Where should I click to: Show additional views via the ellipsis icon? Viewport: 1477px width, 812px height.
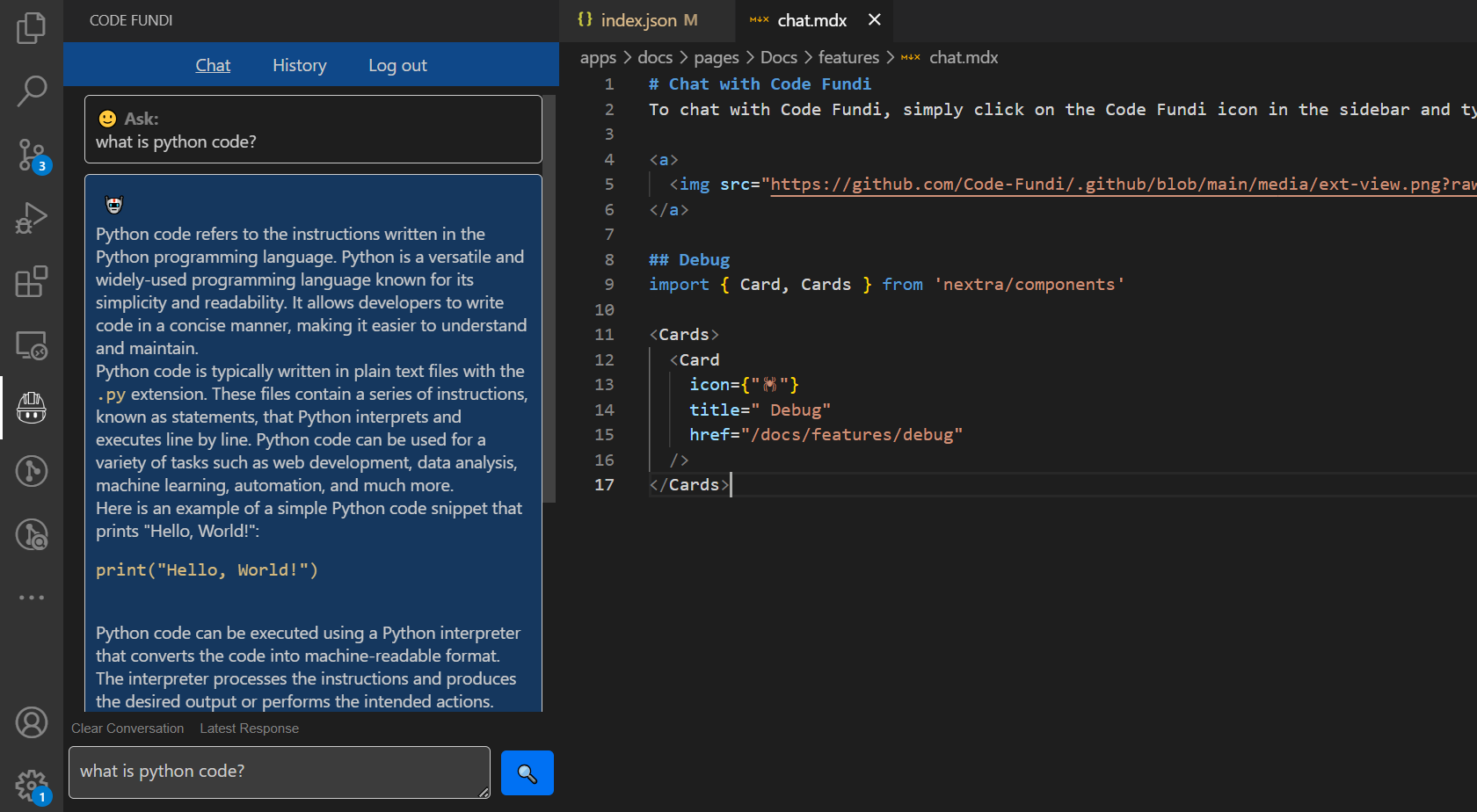coord(32,598)
